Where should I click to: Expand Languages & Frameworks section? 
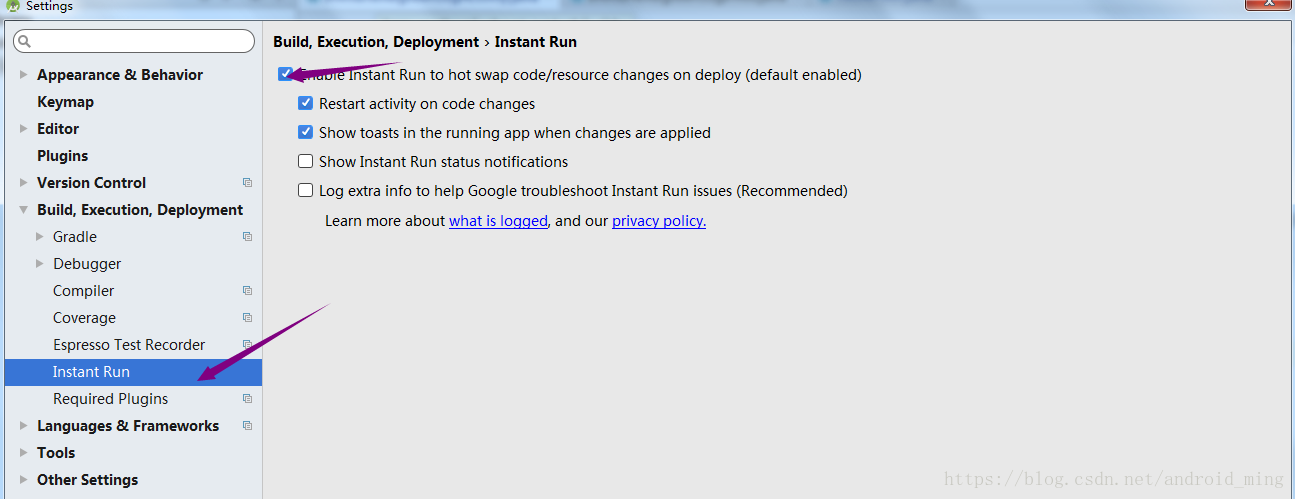pos(23,426)
